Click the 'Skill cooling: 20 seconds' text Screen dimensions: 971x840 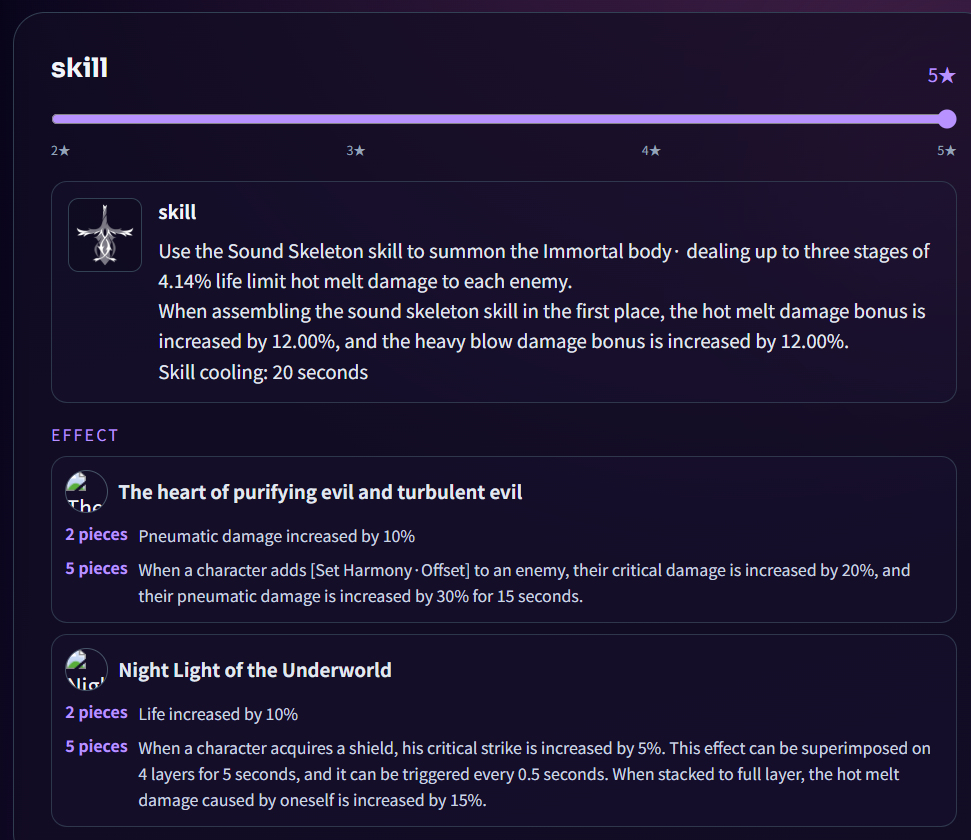pyautogui.click(x=263, y=372)
